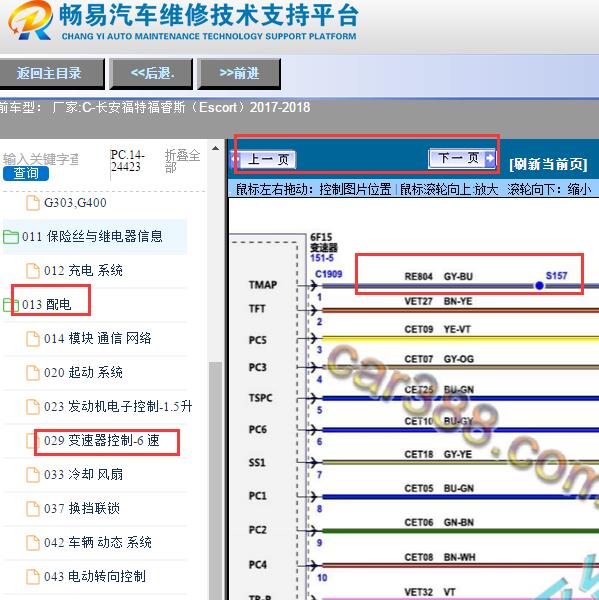Image resolution: width=599 pixels, height=600 pixels.
Task: Open 037 换挡联锁 item
Action: pos(82,509)
